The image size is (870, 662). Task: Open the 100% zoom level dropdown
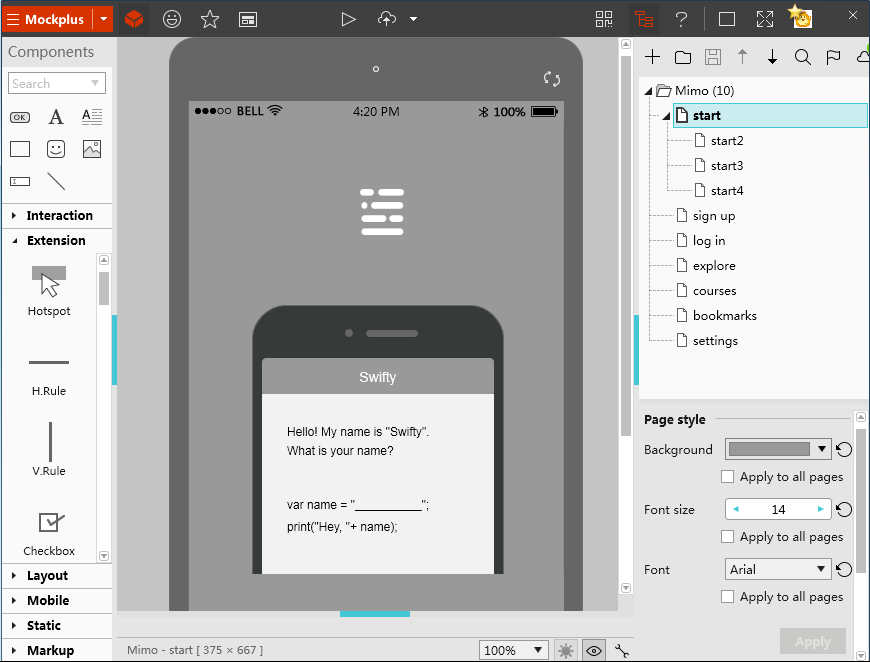514,650
